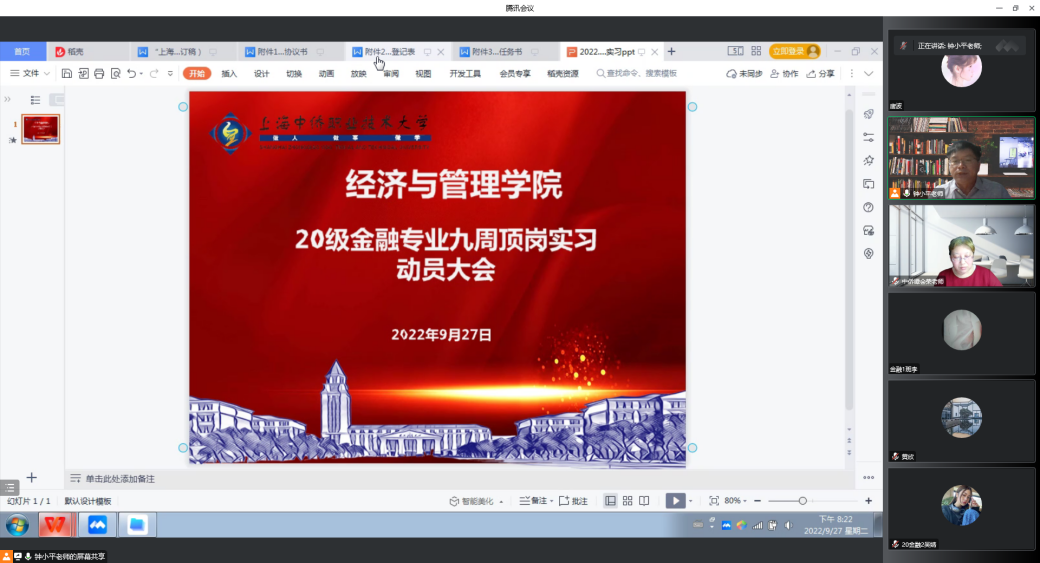The image size is (1040, 563).
Task: Start slideshow with the play button
Action: click(x=676, y=501)
